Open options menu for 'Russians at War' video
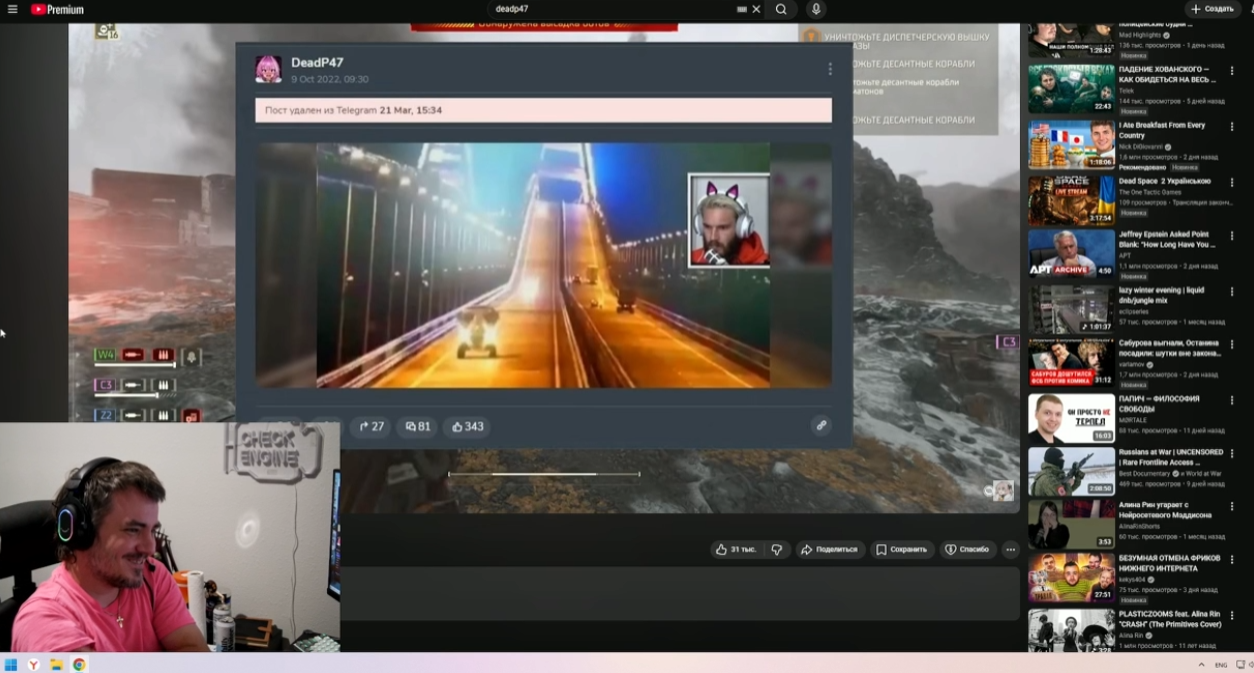The width and height of the screenshot is (1254, 673). point(1232,454)
